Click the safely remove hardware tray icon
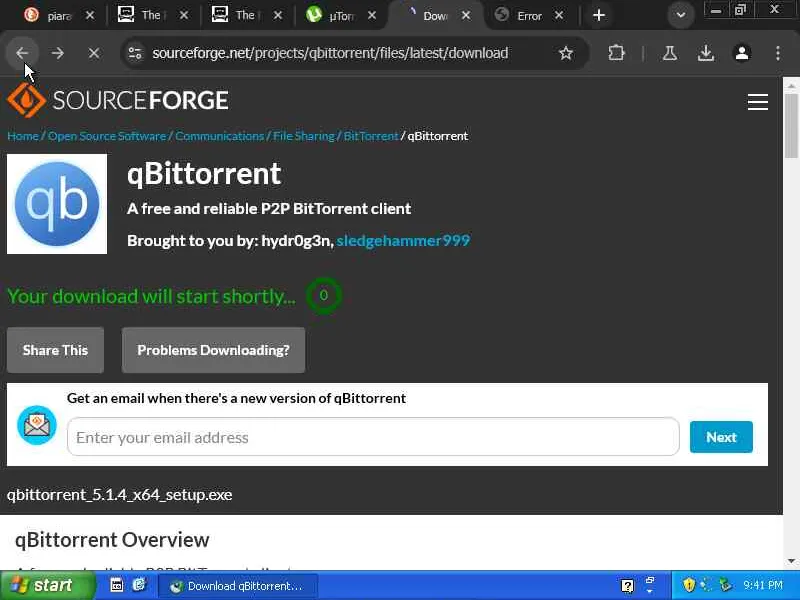 (725, 585)
